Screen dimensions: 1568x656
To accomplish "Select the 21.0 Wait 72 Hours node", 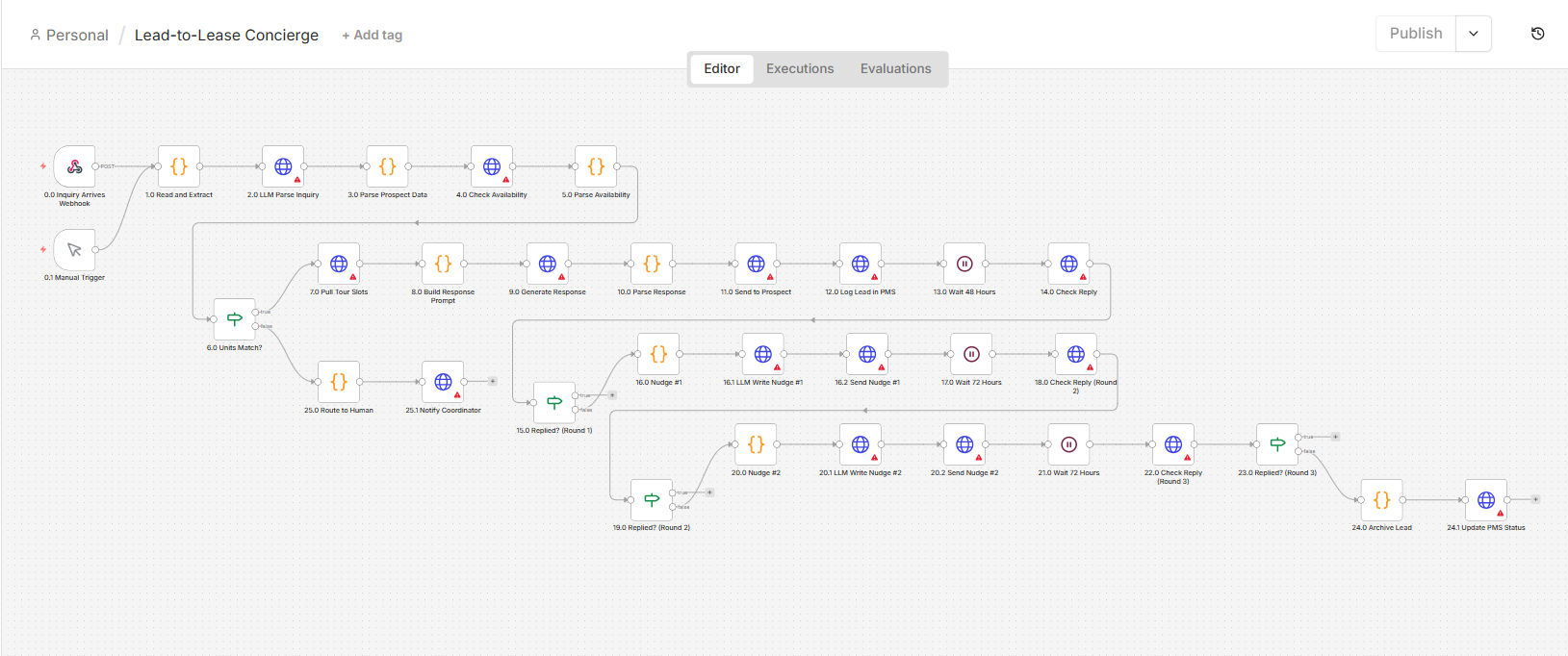I will tap(1068, 444).
